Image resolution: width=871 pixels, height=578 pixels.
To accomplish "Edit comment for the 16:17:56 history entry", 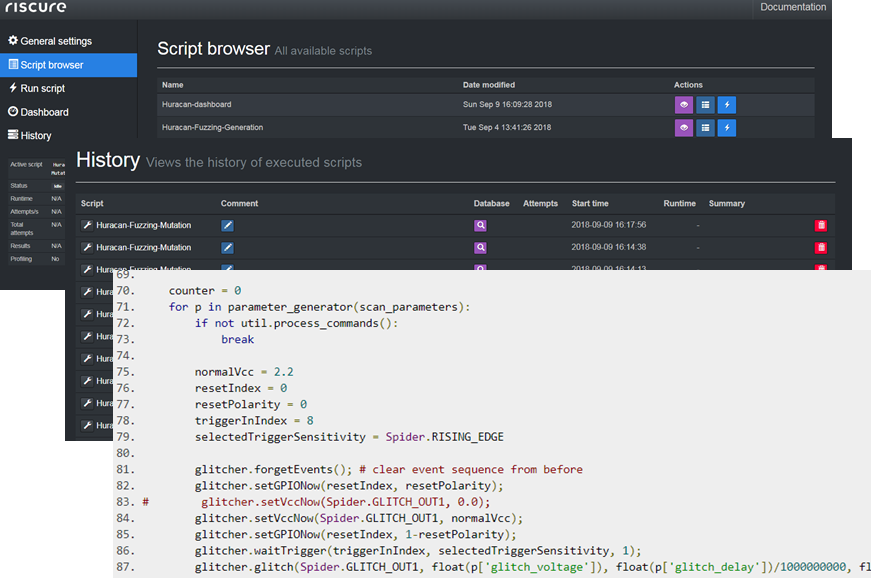I will click(228, 225).
